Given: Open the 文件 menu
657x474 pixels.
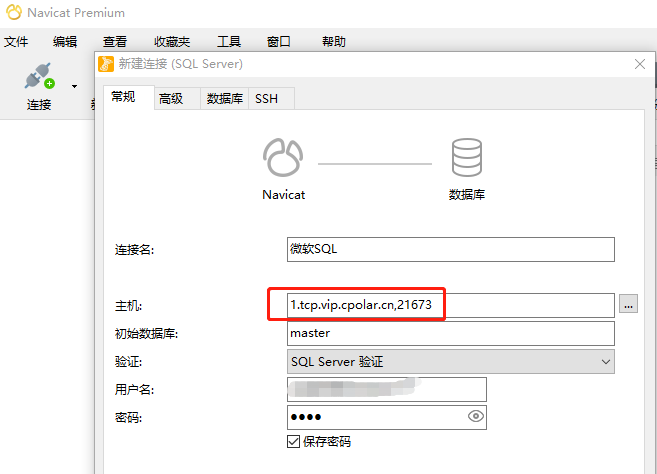Looking at the screenshot, I should click(x=16, y=41).
